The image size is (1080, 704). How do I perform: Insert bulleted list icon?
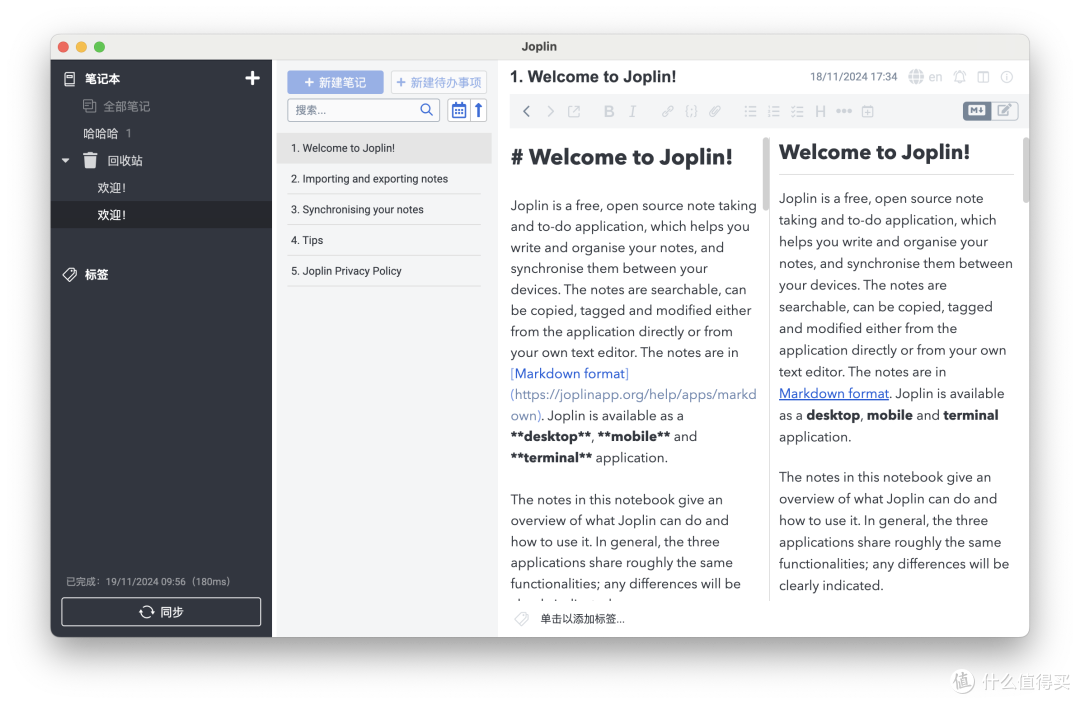pyautogui.click(x=750, y=111)
